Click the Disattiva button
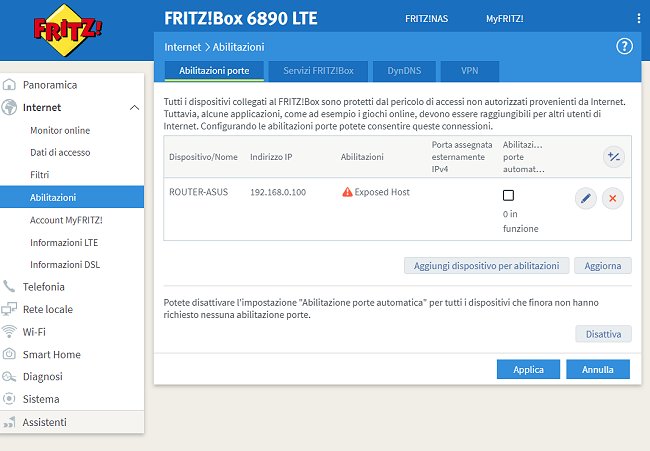Image resolution: width=650 pixels, height=451 pixels. pyautogui.click(x=603, y=334)
